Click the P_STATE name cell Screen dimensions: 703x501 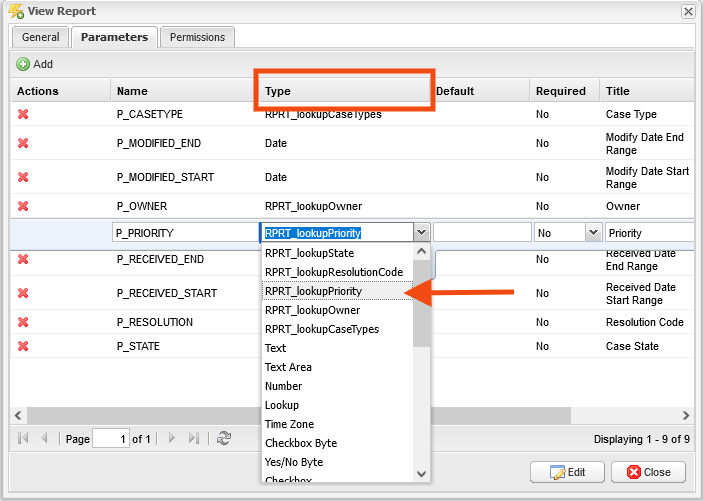(x=138, y=346)
